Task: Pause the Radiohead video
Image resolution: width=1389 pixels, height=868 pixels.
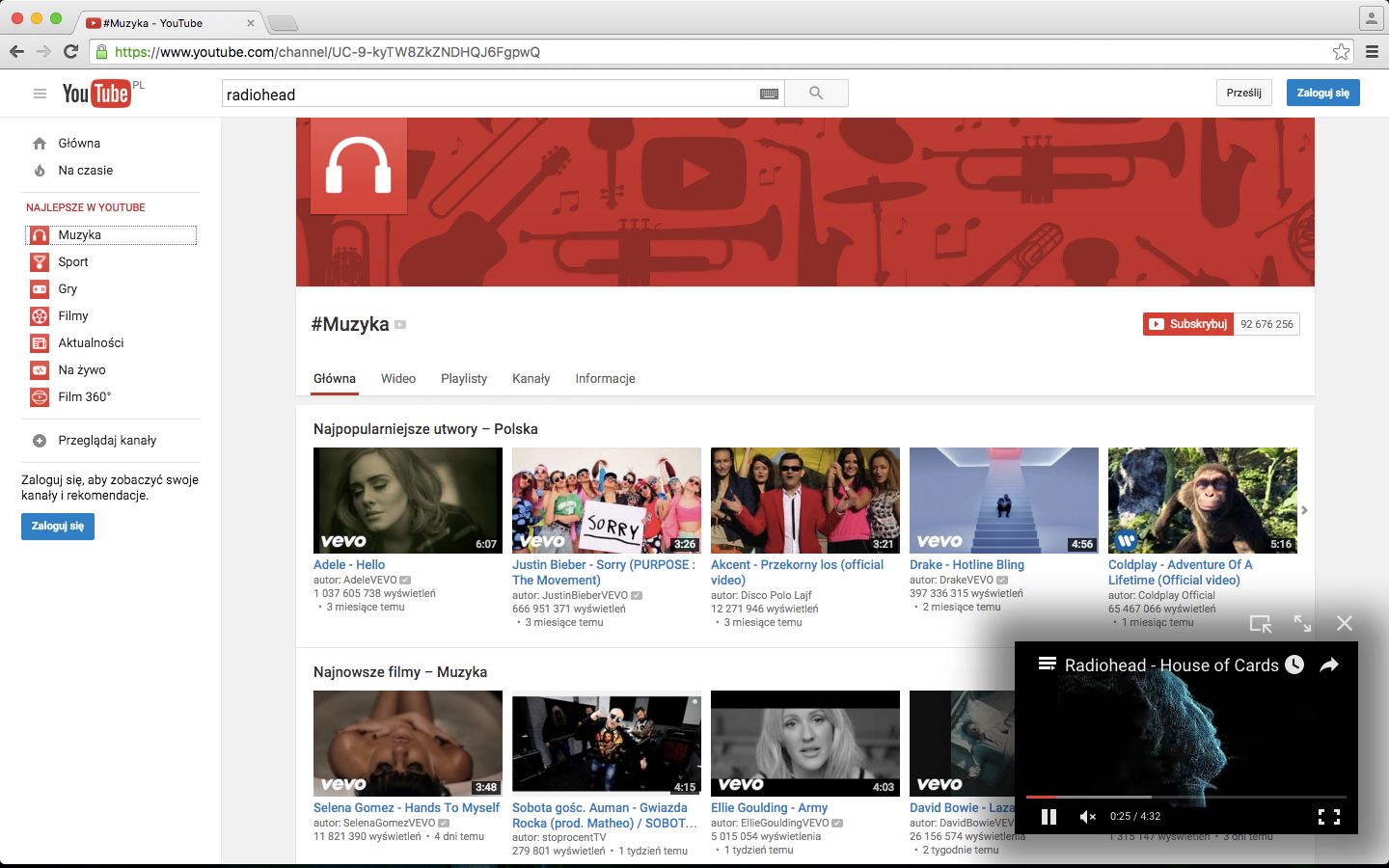Action: [1049, 817]
